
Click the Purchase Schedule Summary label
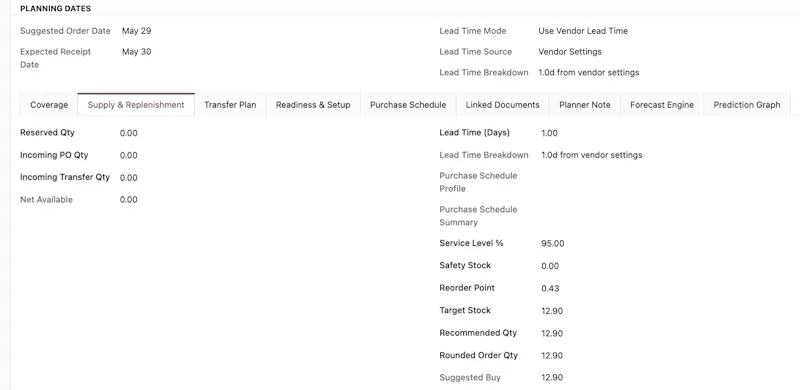478,216
